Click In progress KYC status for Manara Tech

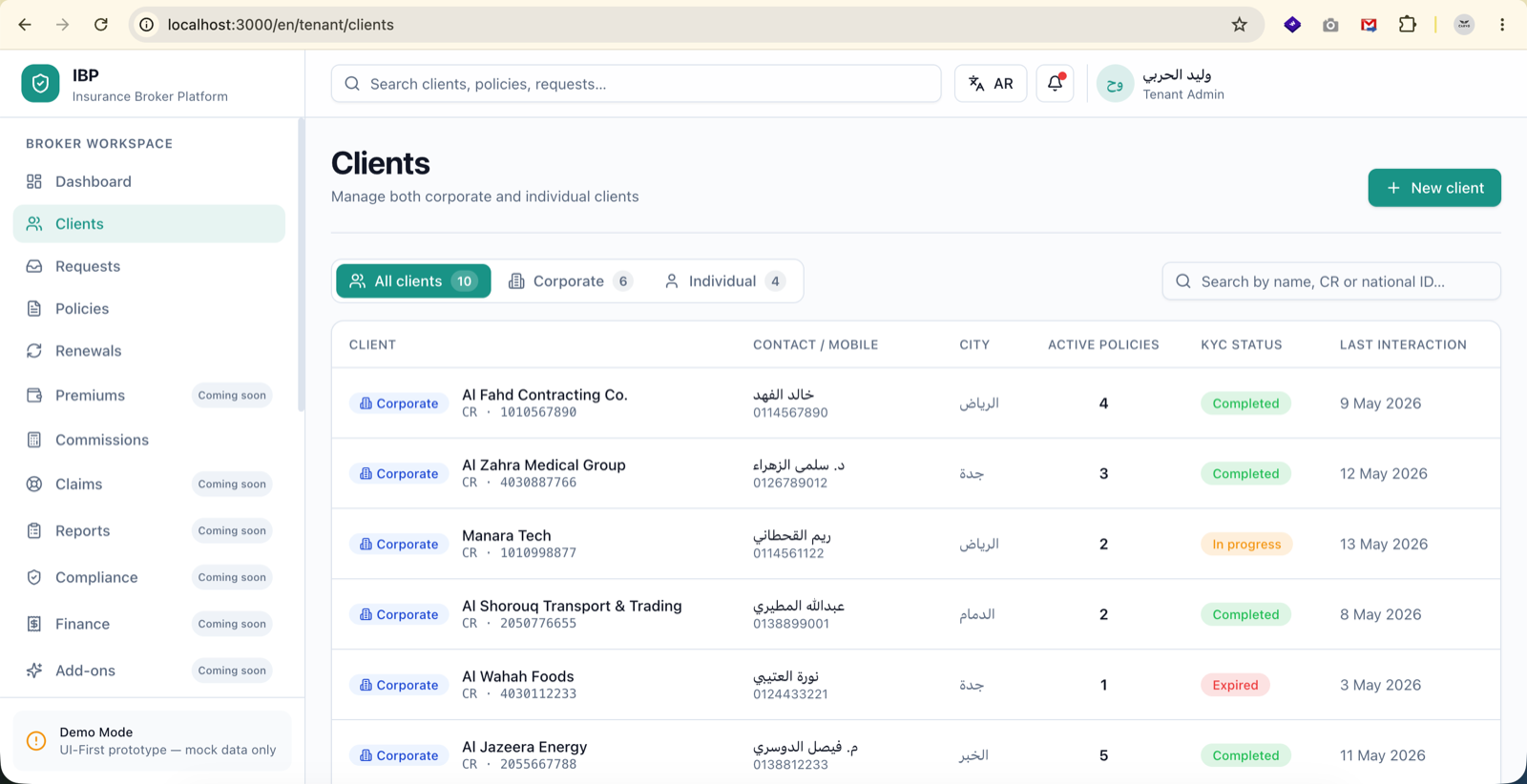(1246, 545)
